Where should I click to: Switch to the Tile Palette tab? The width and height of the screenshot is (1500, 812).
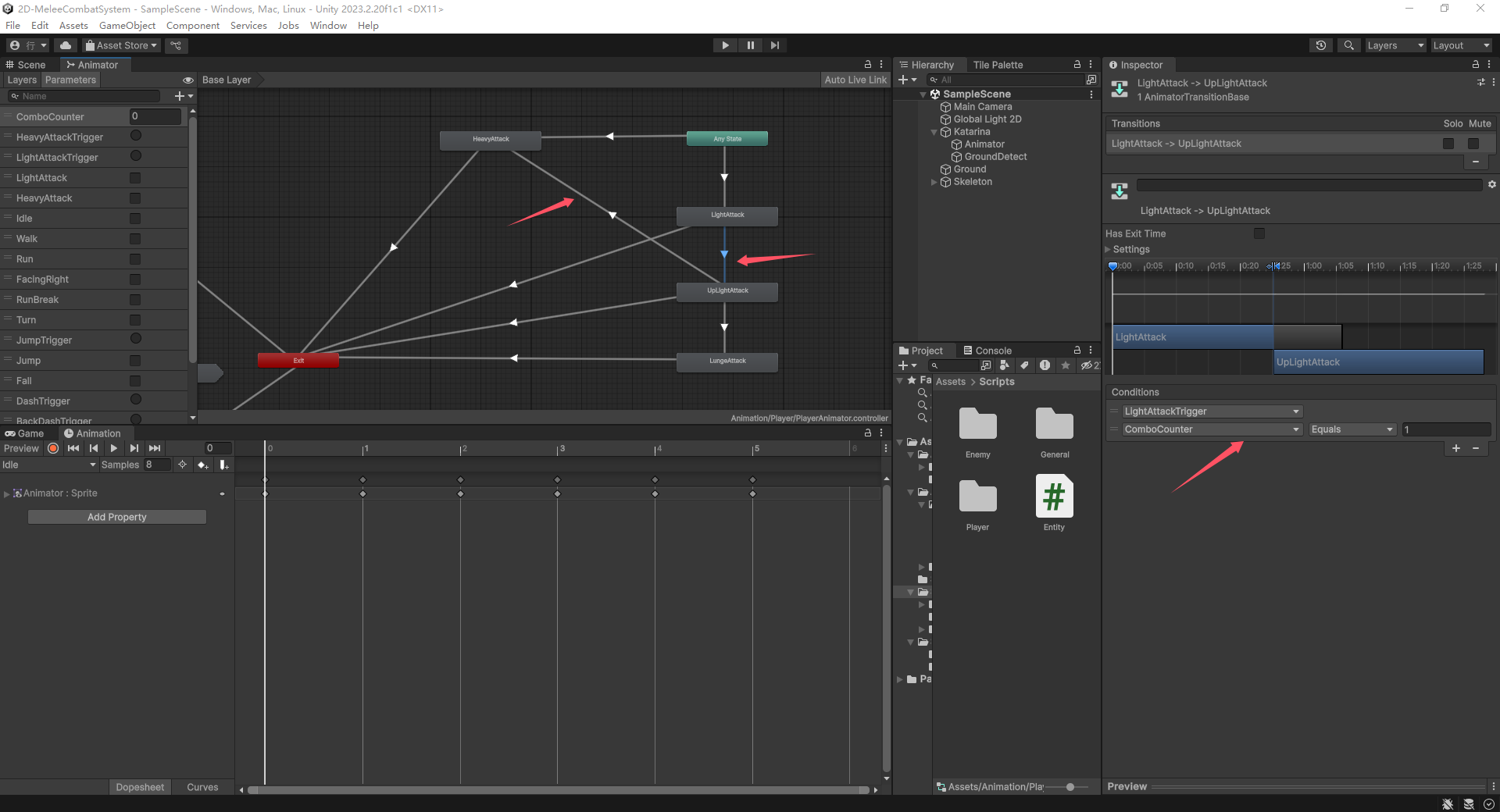pyautogui.click(x=998, y=65)
